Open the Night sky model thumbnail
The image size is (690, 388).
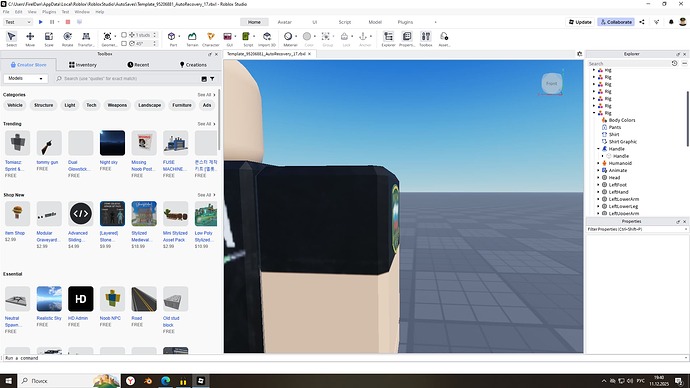(x=112, y=143)
